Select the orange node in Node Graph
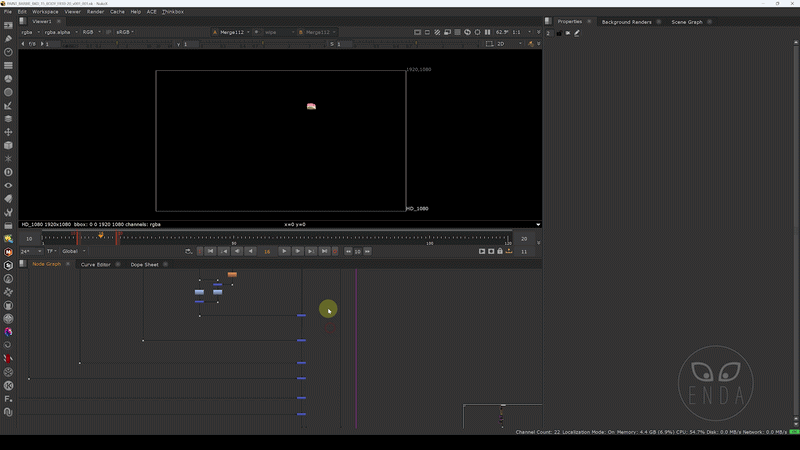The image size is (800, 450). click(x=232, y=274)
